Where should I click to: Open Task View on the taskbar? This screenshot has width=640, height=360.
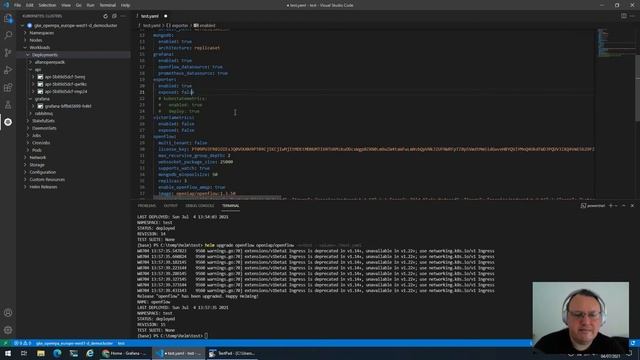point(24,353)
